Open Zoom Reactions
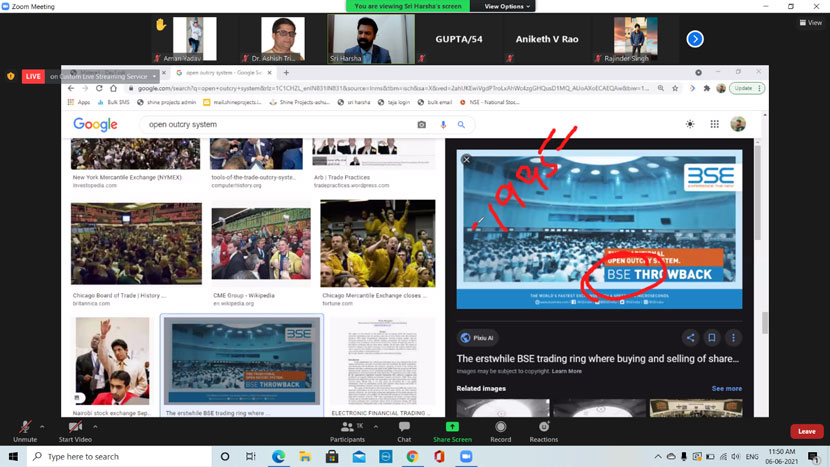Image resolution: width=830 pixels, height=467 pixels. pyautogui.click(x=544, y=431)
